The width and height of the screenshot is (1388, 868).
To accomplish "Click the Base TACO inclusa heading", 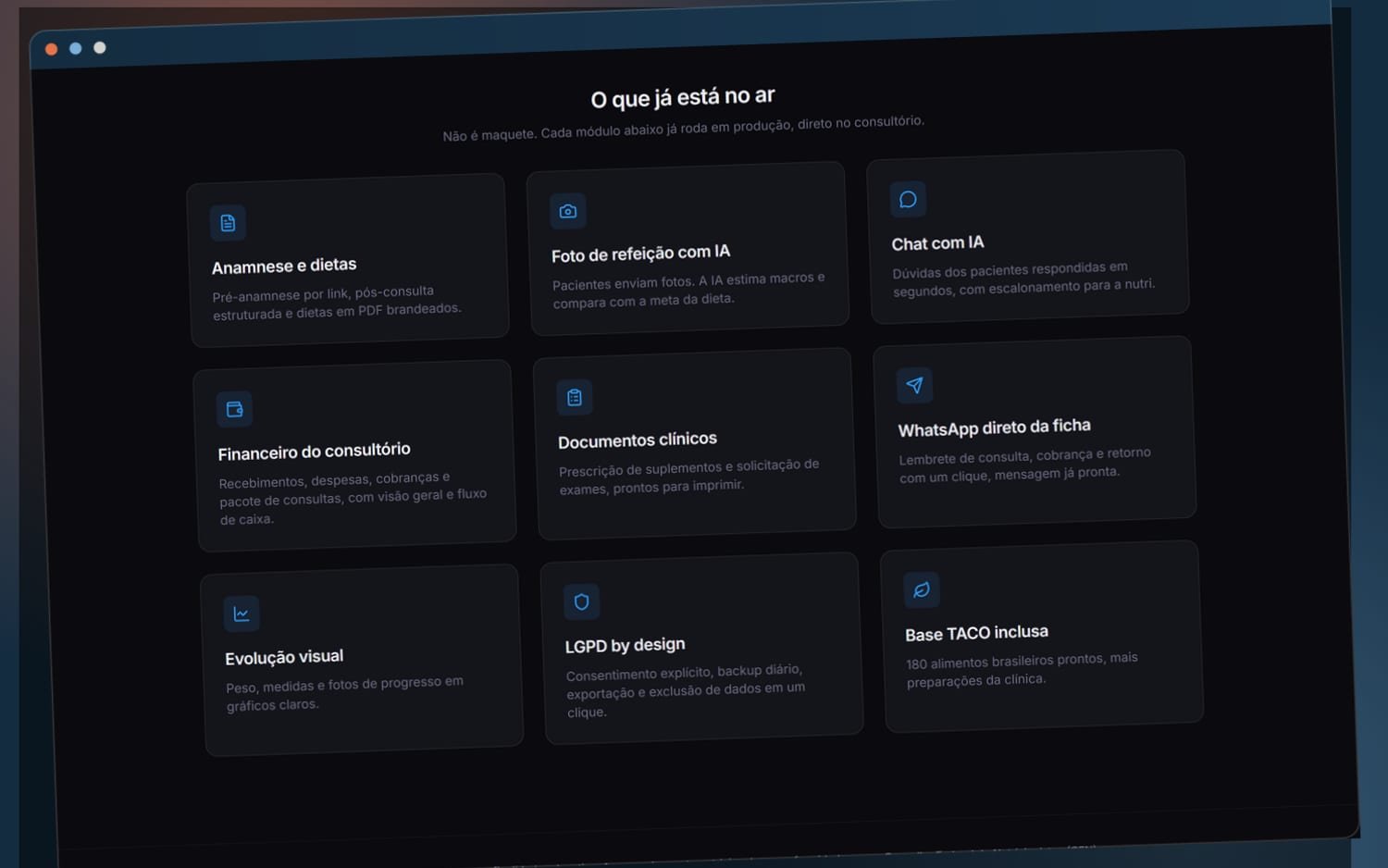I will pyautogui.click(x=977, y=633).
